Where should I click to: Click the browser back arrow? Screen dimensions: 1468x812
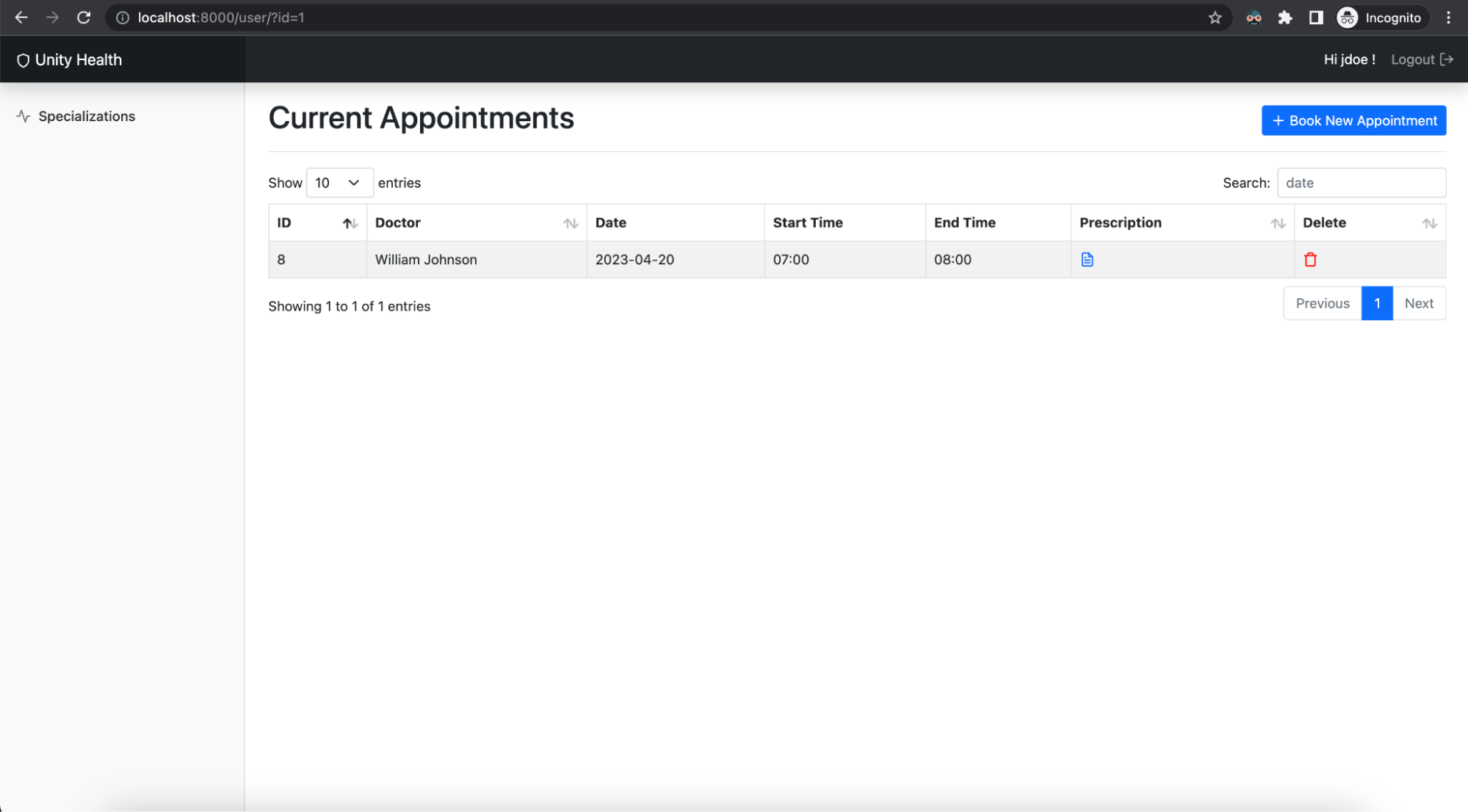[21, 18]
